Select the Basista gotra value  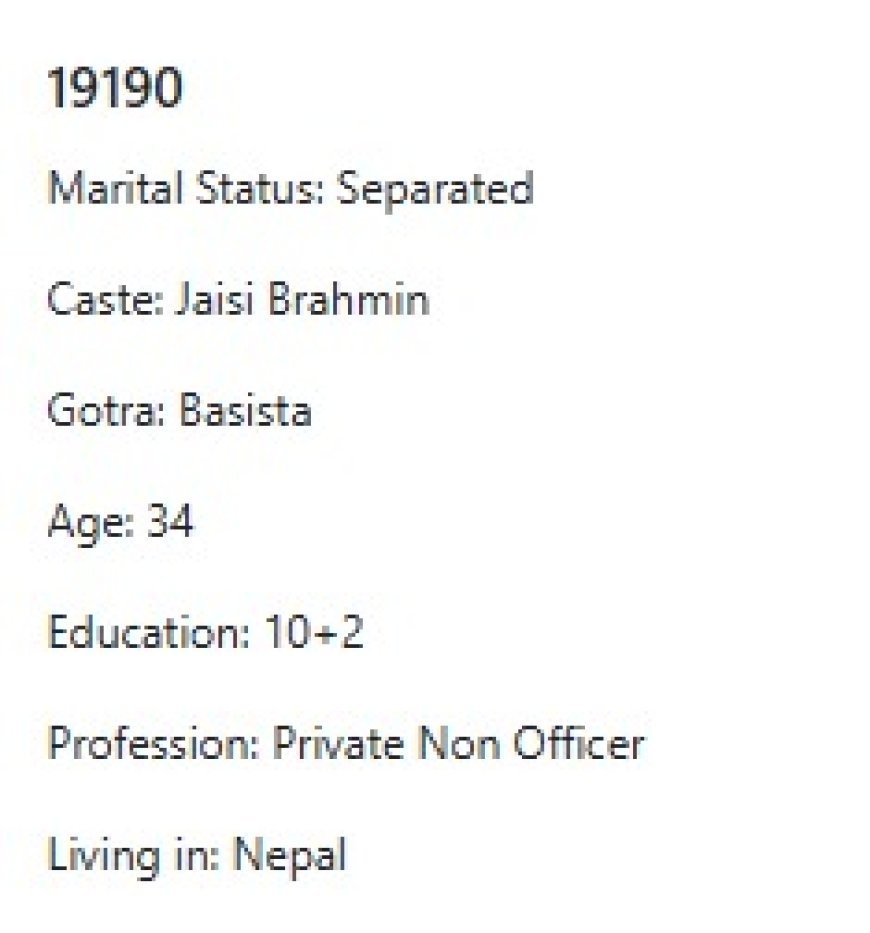point(245,411)
